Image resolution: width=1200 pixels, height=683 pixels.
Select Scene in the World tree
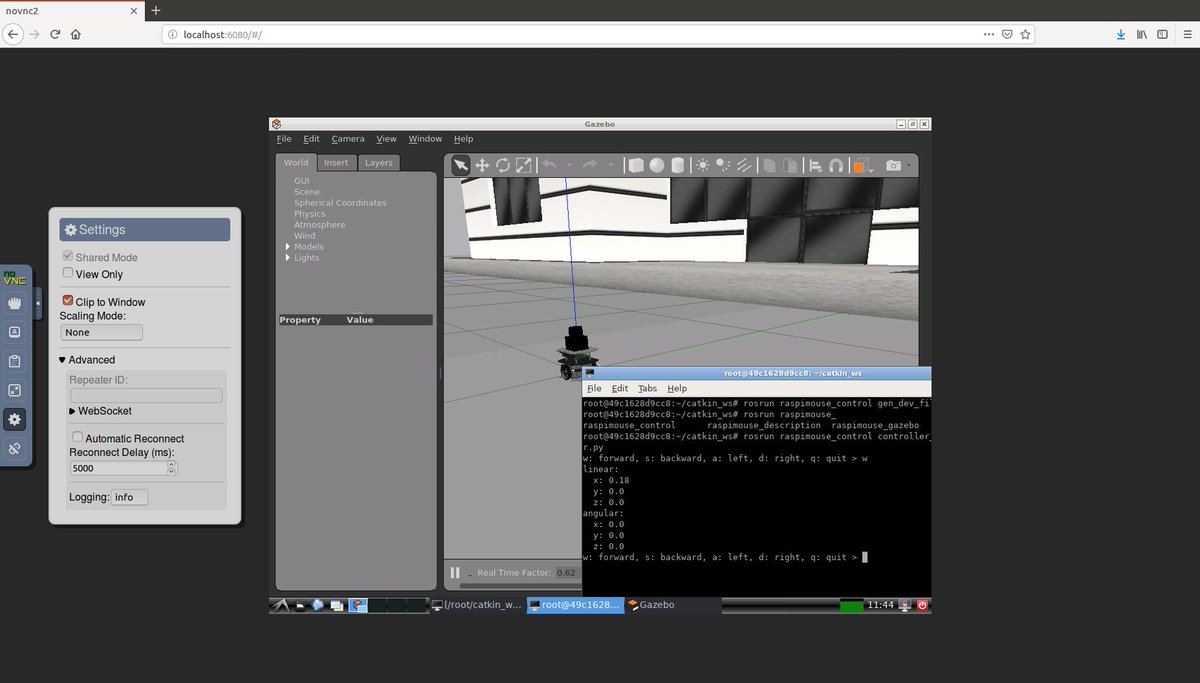[x=307, y=192]
